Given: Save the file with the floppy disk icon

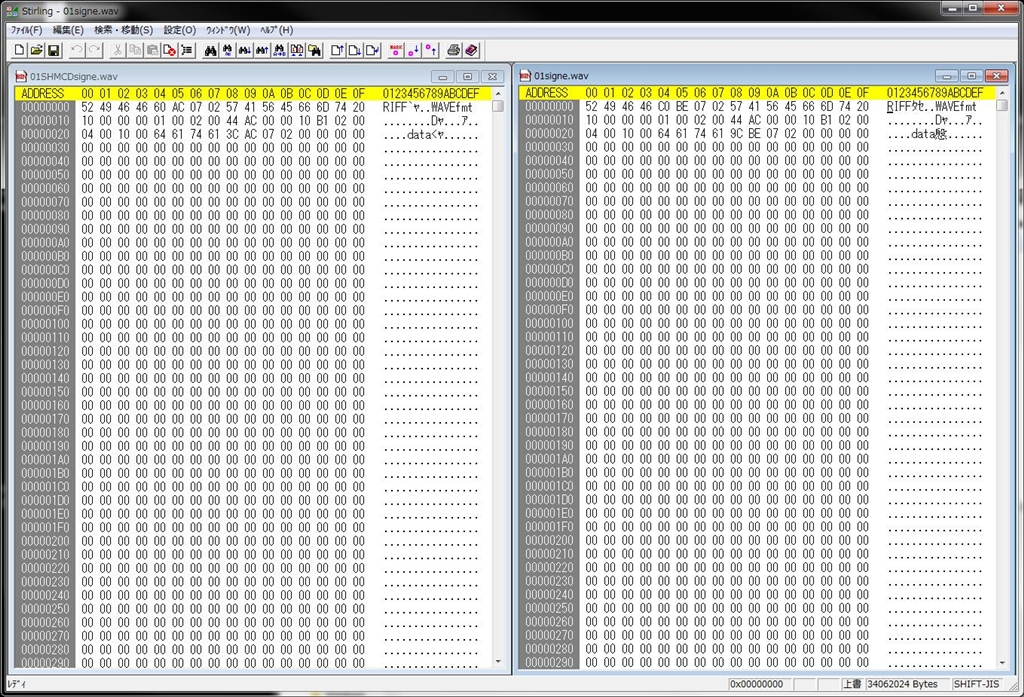Looking at the screenshot, I should 54,50.
